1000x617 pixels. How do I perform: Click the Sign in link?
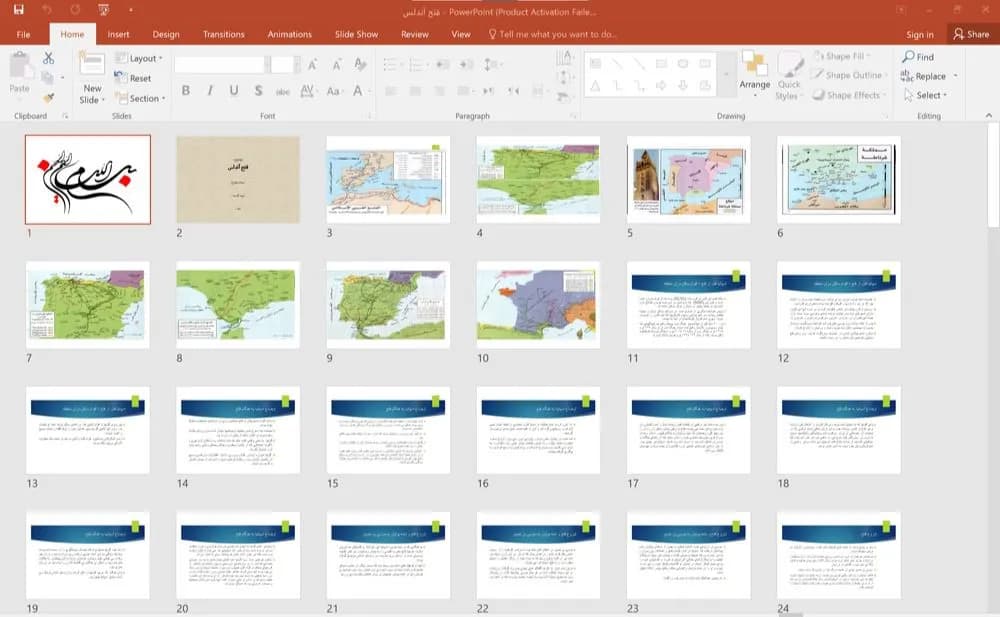pos(920,34)
